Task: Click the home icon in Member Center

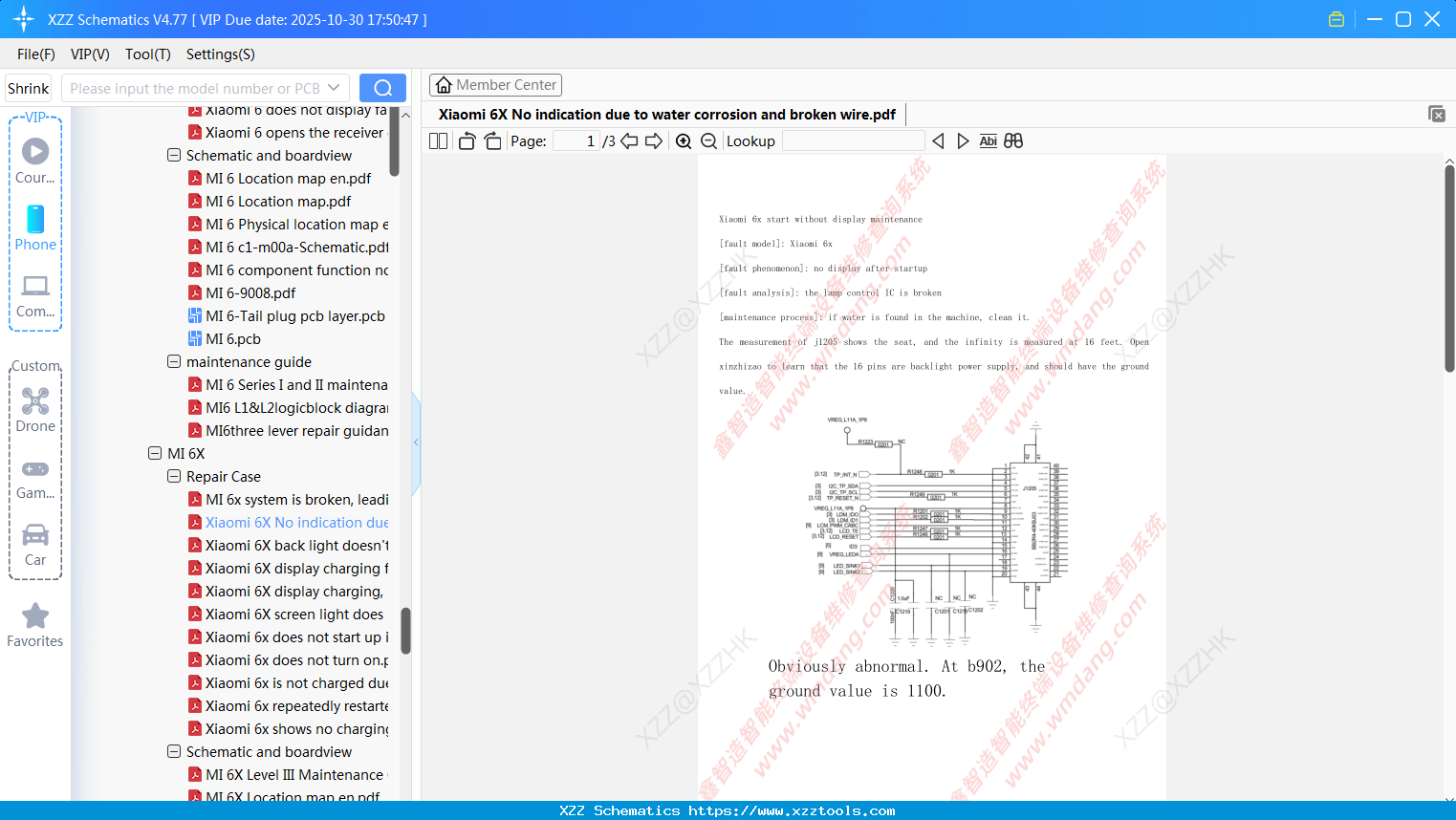Action: point(444,85)
